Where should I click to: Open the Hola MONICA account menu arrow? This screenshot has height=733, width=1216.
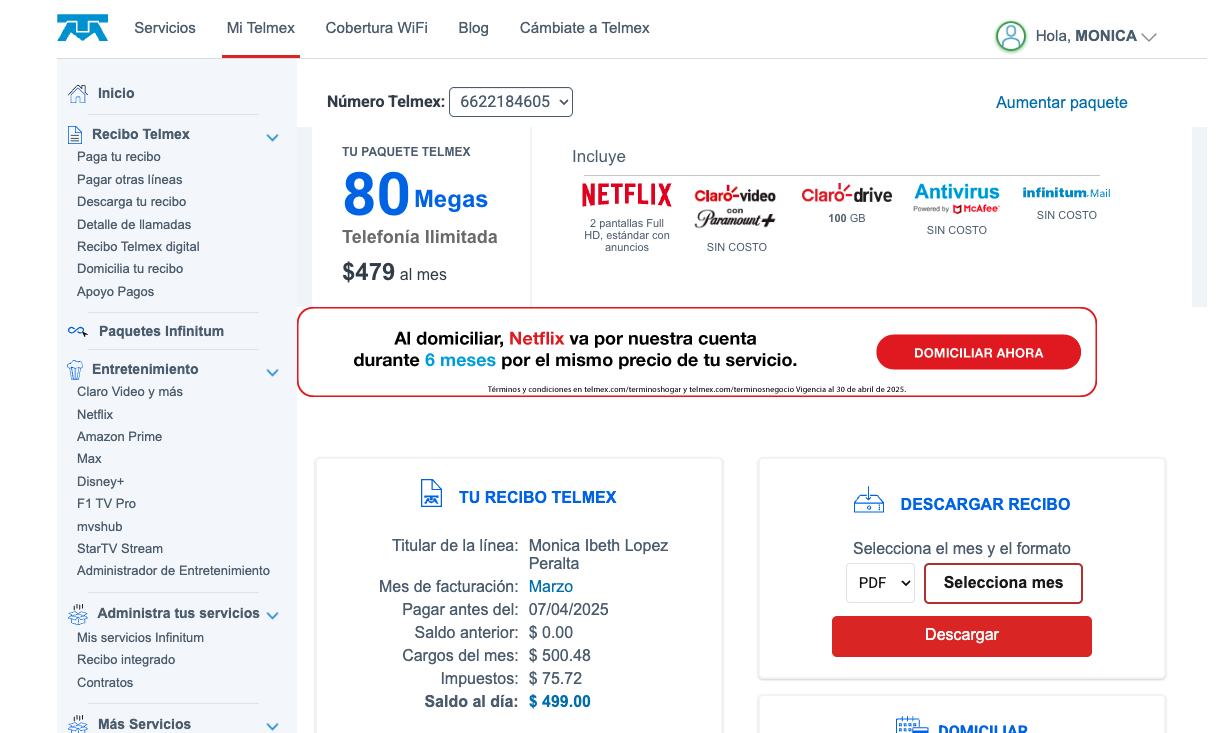[1149, 37]
